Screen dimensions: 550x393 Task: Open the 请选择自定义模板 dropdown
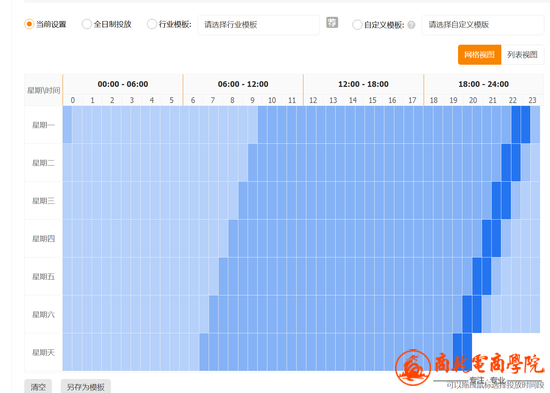point(483,25)
